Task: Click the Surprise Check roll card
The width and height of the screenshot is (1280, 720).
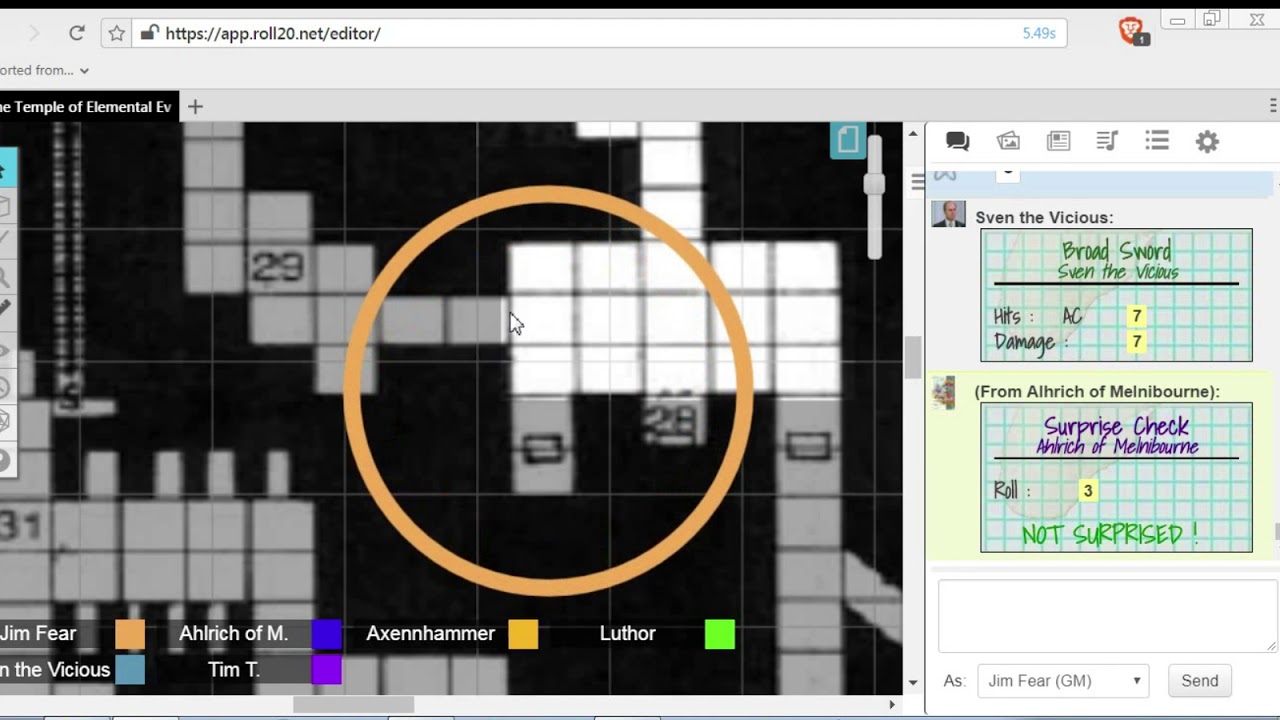Action: (1116, 477)
